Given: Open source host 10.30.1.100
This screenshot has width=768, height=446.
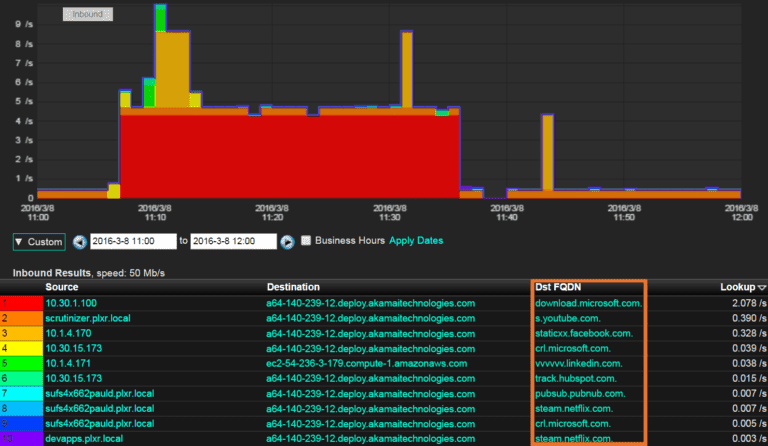Looking at the screenshot, I should (x=71, y=302).
